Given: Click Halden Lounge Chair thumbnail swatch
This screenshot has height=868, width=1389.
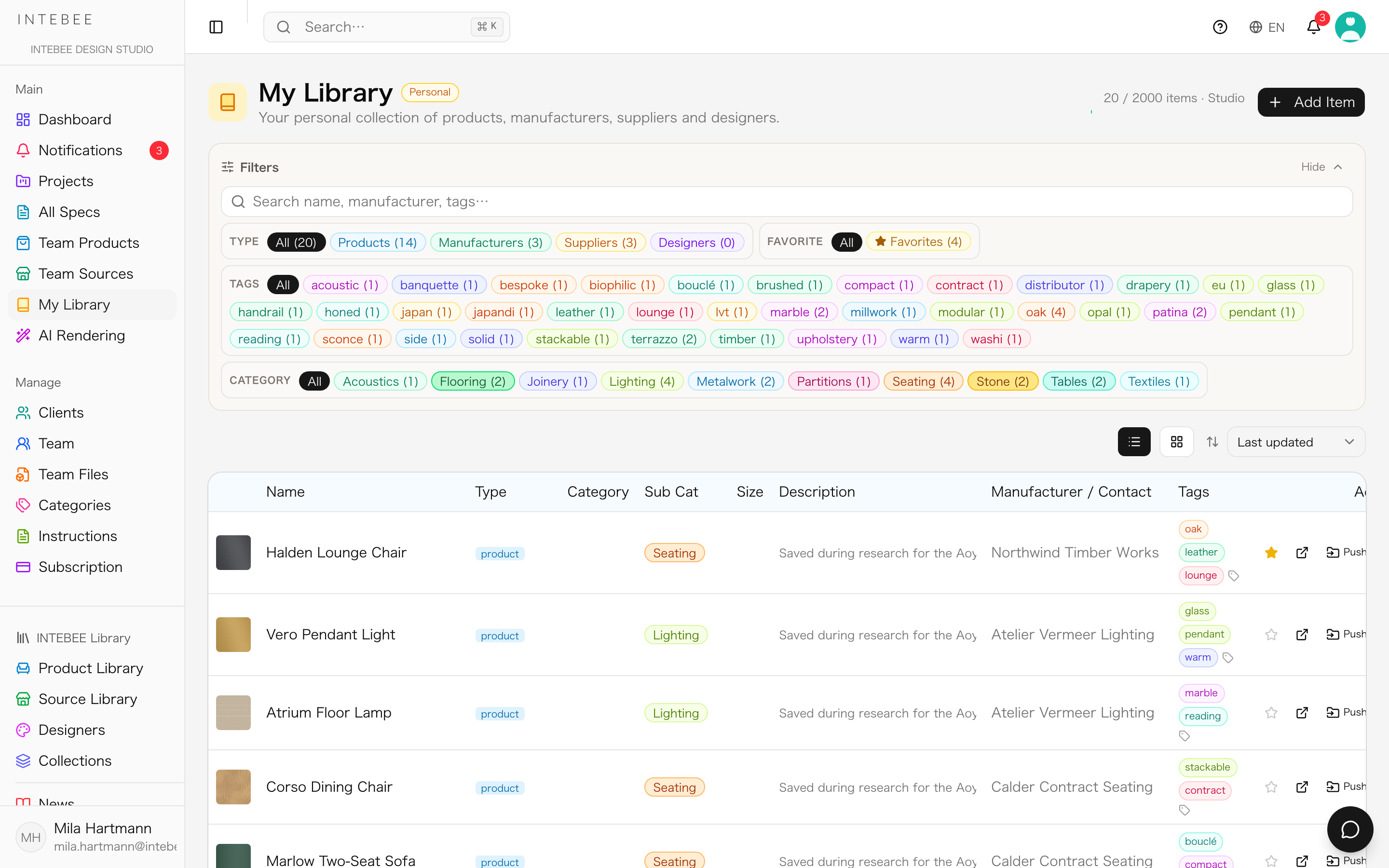Looking at the screenshot, I should tap(233, 552).
